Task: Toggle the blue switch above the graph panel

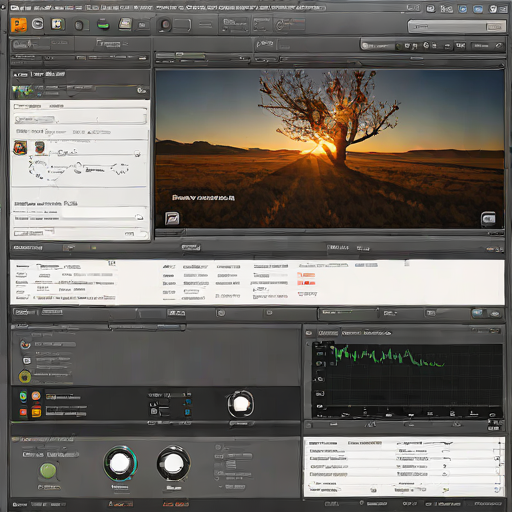Action: (477, 313)
